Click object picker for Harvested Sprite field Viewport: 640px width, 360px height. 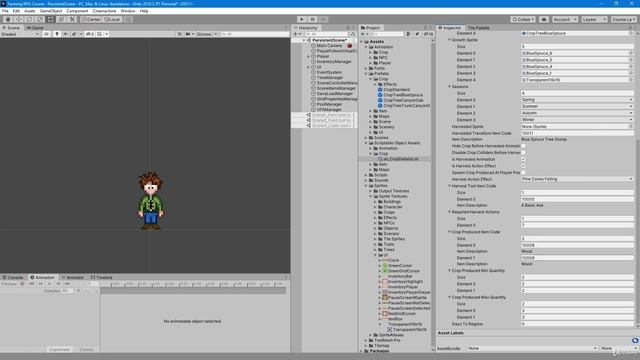631,127
